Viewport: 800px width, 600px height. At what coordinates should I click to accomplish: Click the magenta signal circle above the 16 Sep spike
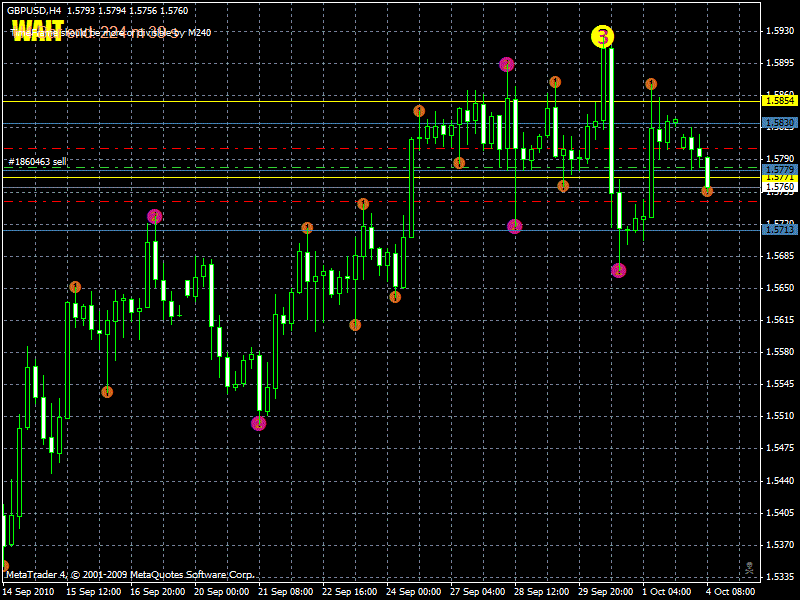click(155, 215)
